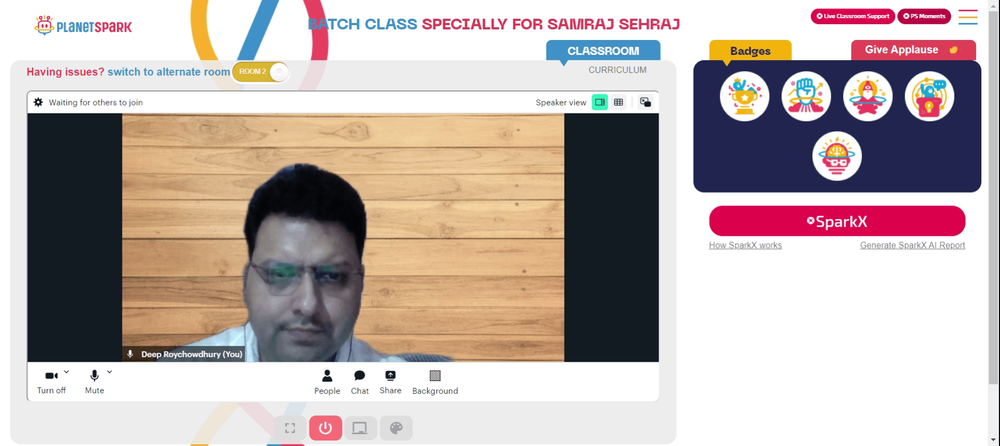This screenshot has width=1000, height=446.
Task: Switch to speaker view layout icon
Action: (x=599, y=102)
